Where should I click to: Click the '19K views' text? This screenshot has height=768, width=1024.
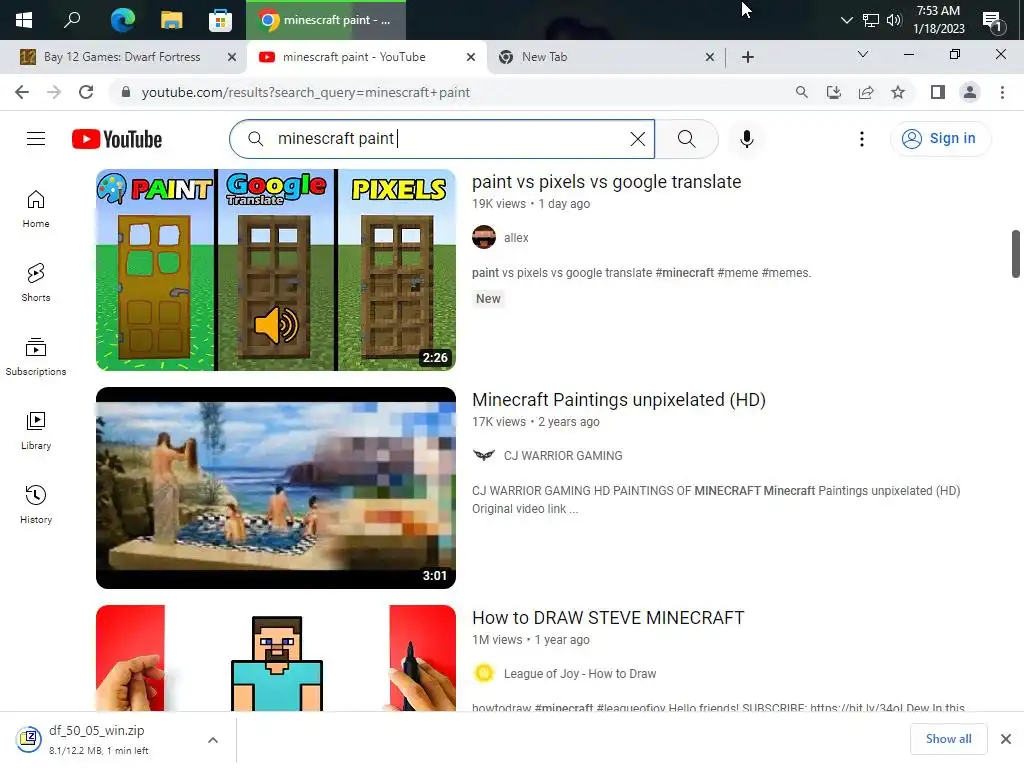(498, 204)
